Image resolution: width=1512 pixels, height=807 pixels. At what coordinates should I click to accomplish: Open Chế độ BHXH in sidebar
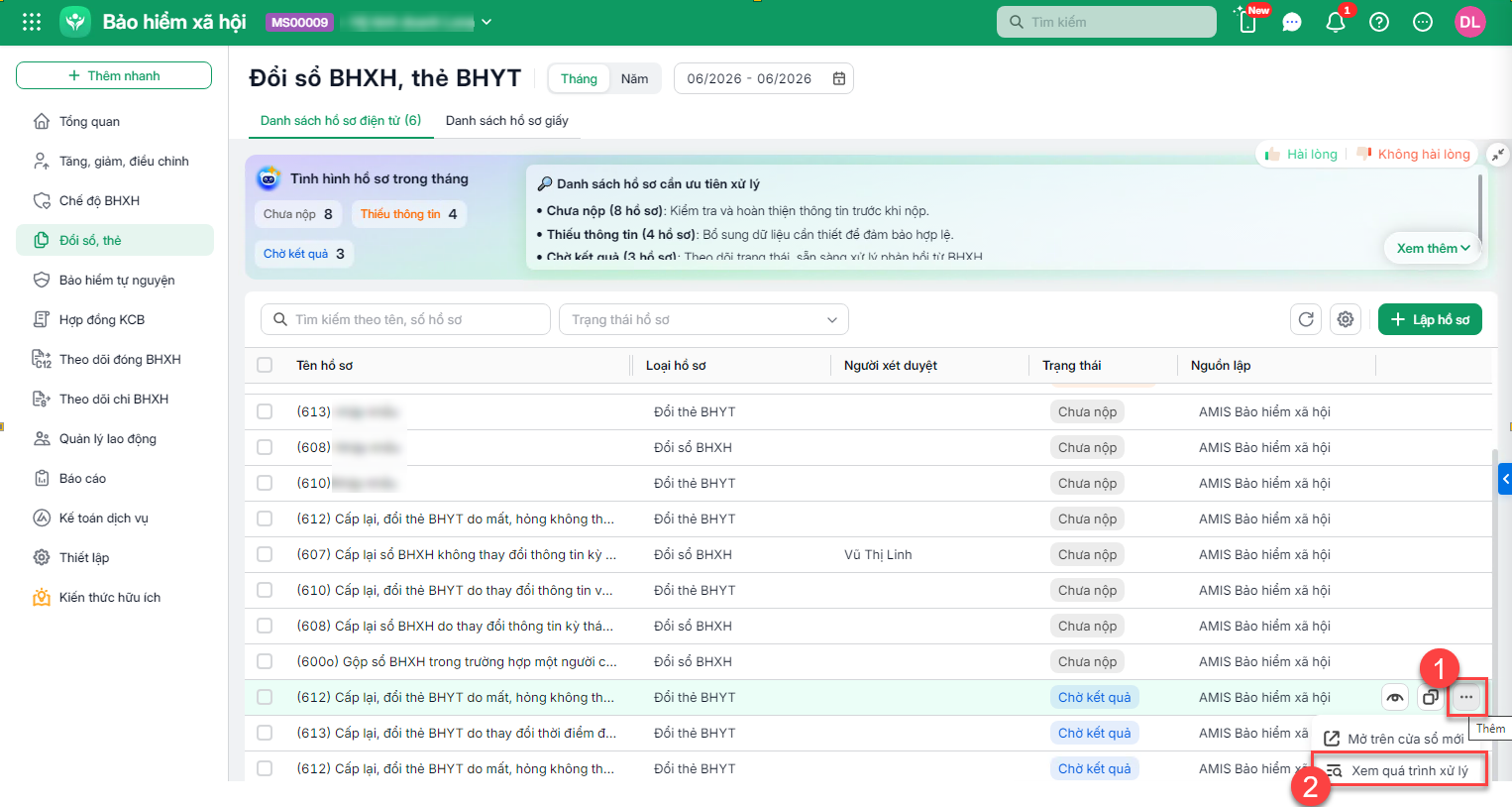click(x=115, y=200)
